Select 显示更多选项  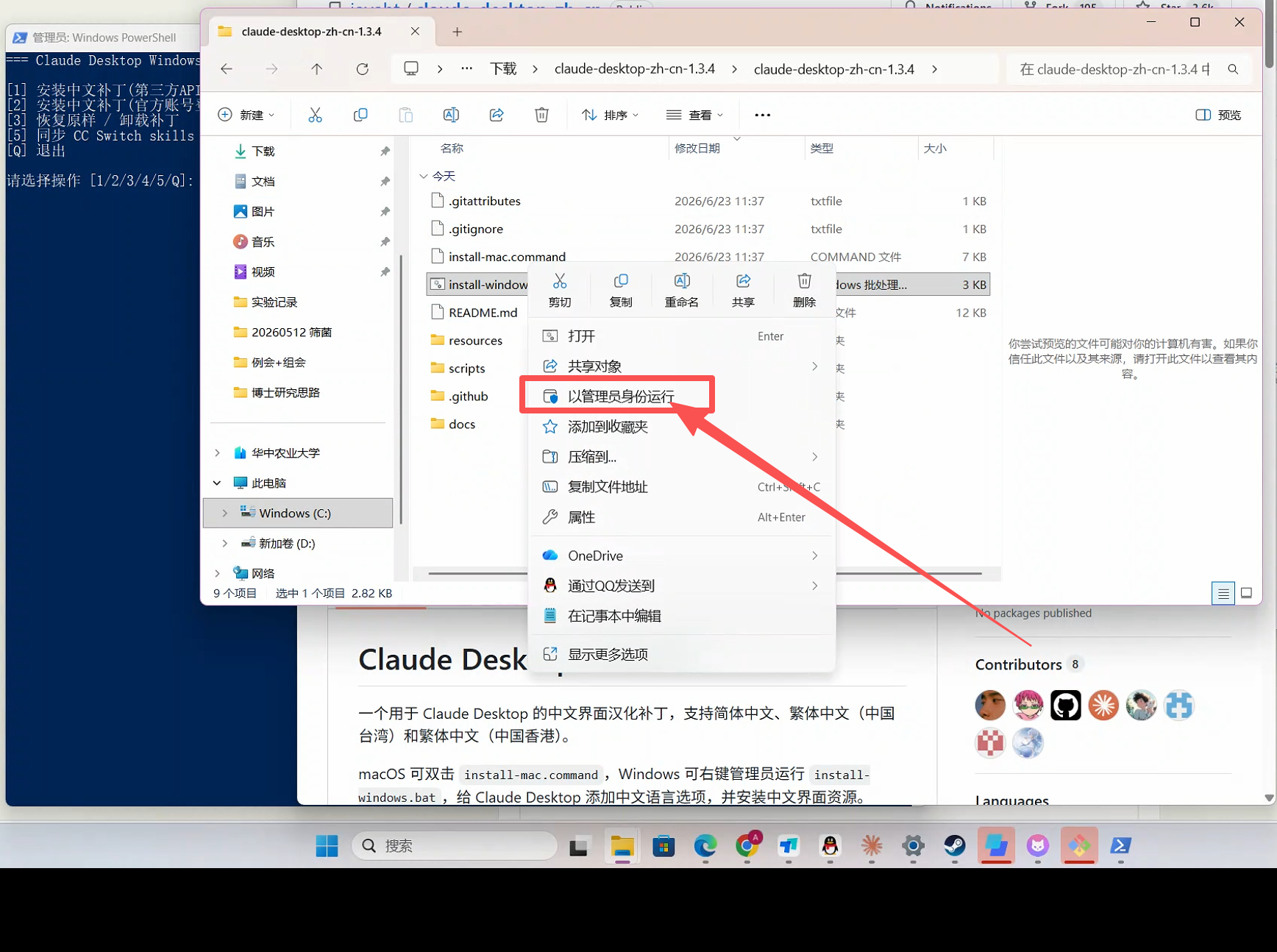tap(682, 654)
